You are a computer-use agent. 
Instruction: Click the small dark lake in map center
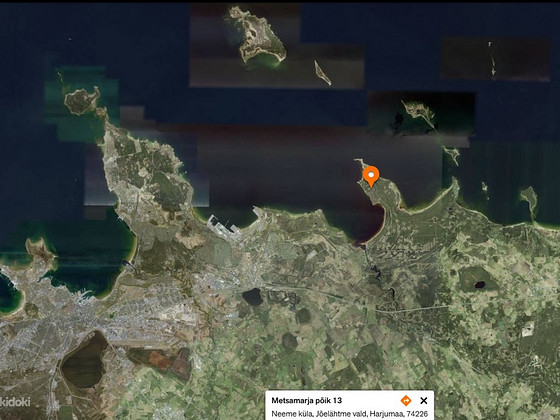click(252, 297)
